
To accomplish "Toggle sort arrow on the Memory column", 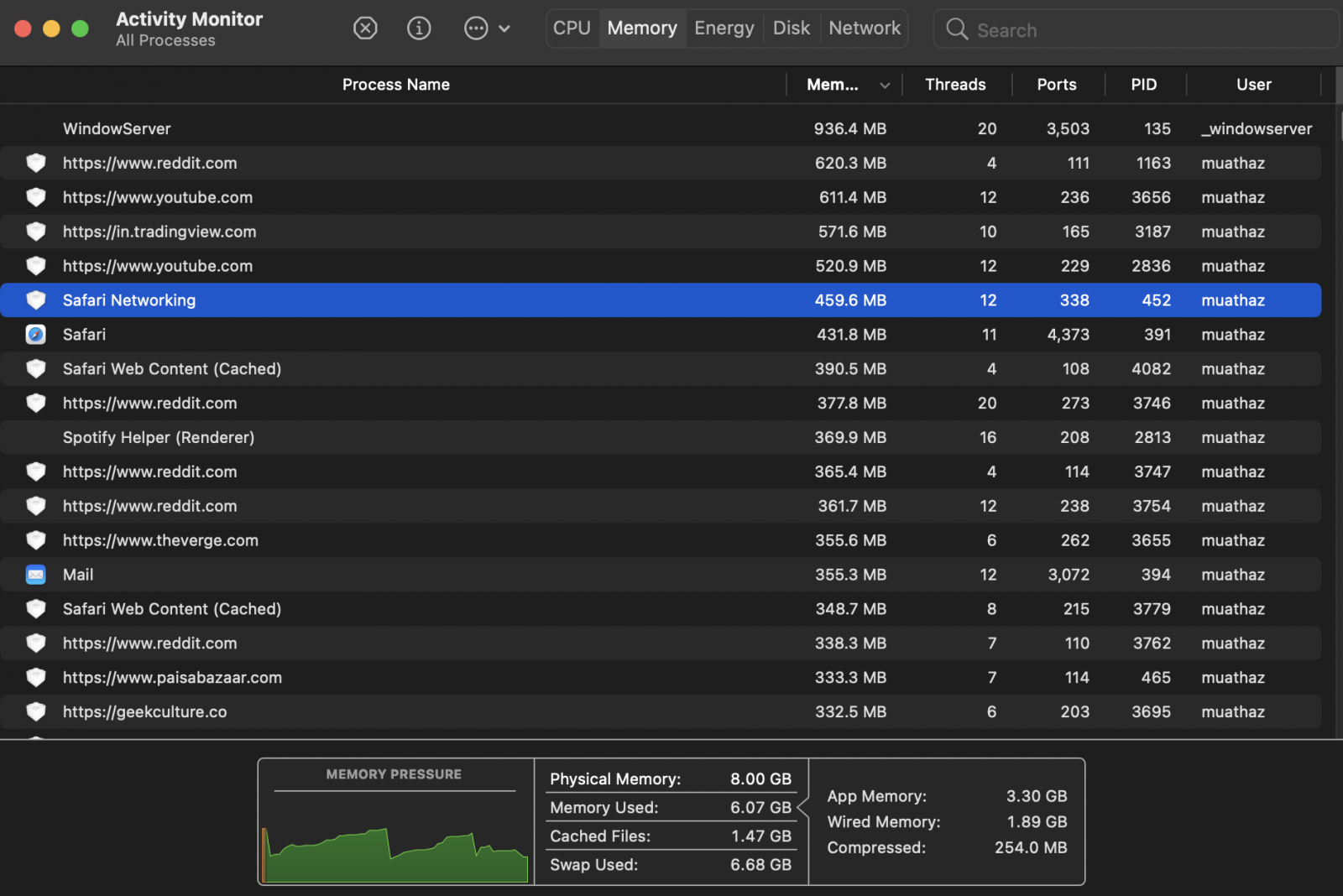I will pyautogui.click(x=885, y=86).
